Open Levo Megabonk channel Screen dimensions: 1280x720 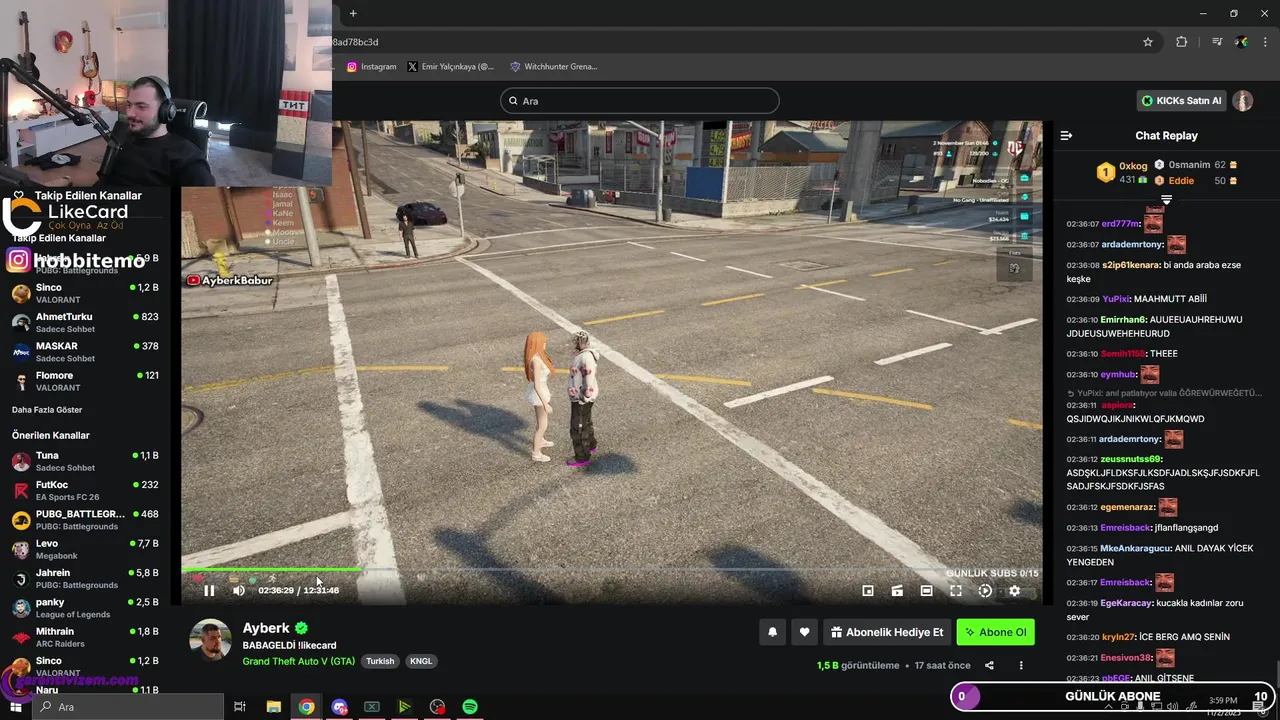point(85,549)
